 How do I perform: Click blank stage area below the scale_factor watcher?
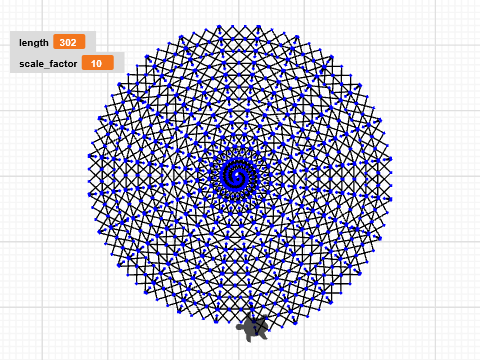50,100
